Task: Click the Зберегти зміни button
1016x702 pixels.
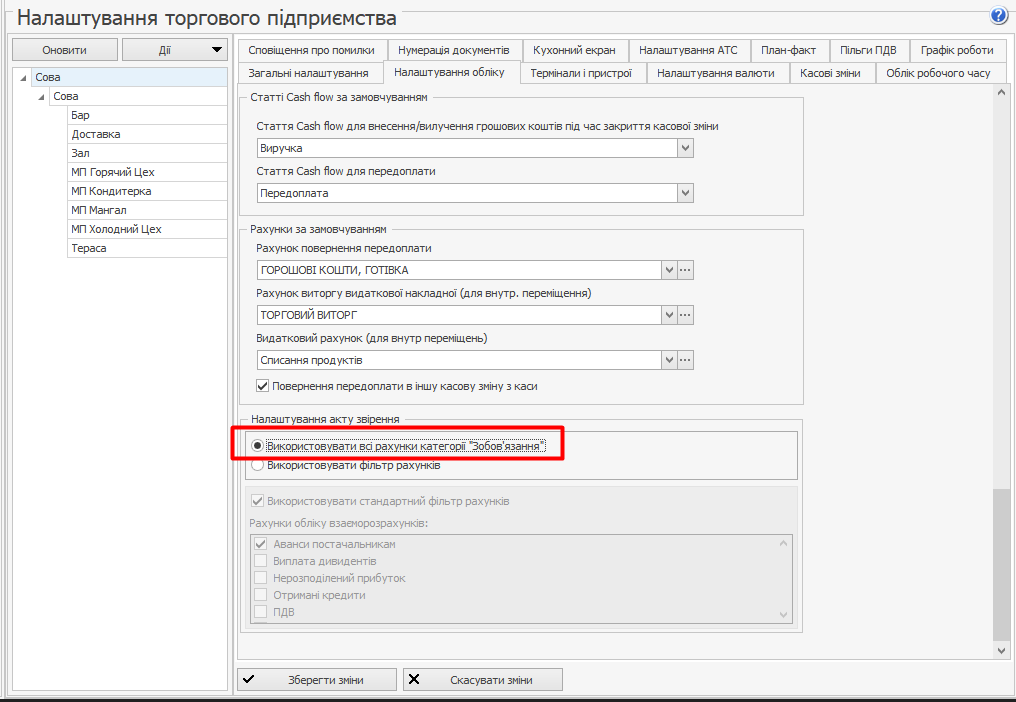Action: pyautogui.click(x=317, y=680)
